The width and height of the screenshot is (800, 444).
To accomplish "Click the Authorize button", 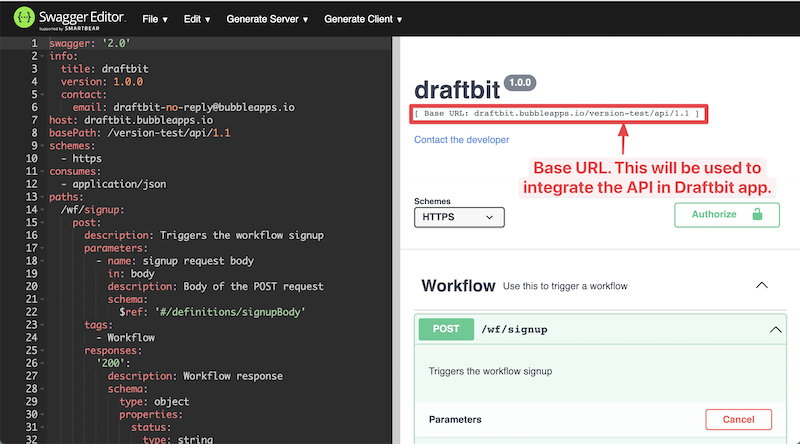I will (x=727, y=215).
